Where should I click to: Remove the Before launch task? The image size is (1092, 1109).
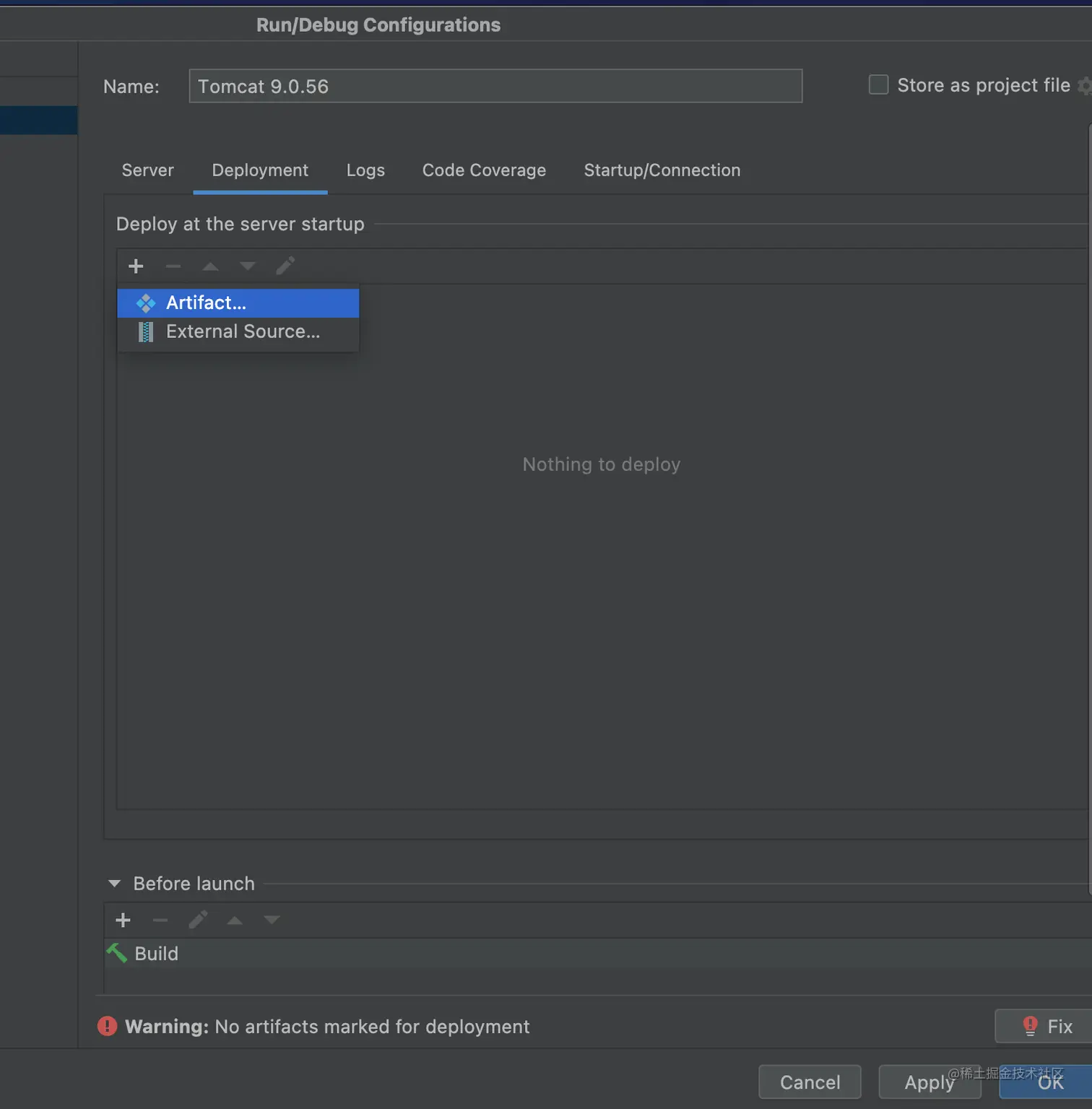(160, 920)
